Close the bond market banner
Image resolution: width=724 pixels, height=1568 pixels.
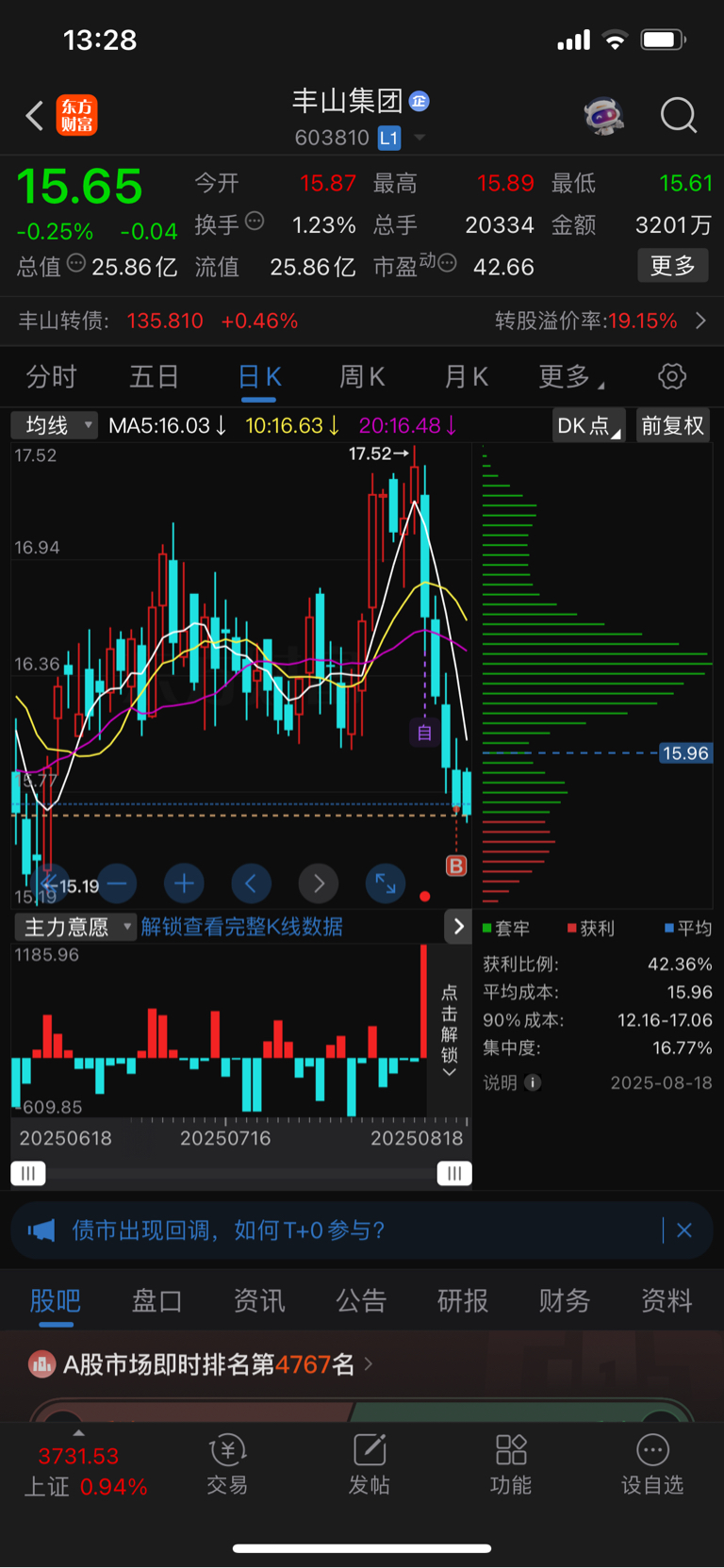[684, 1230]
